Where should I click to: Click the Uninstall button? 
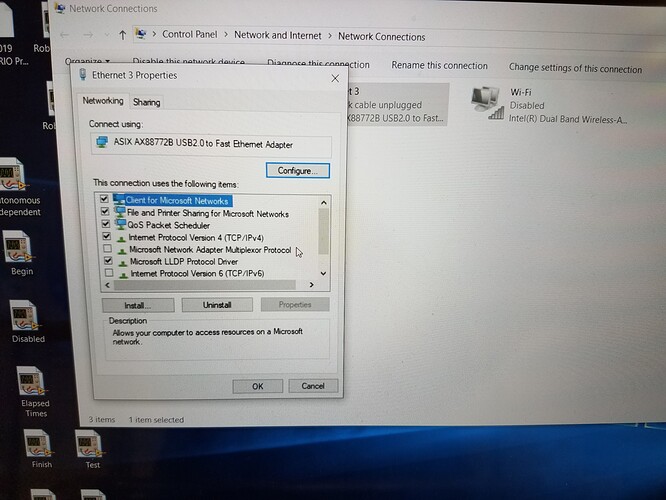click(x=217, y=305)
